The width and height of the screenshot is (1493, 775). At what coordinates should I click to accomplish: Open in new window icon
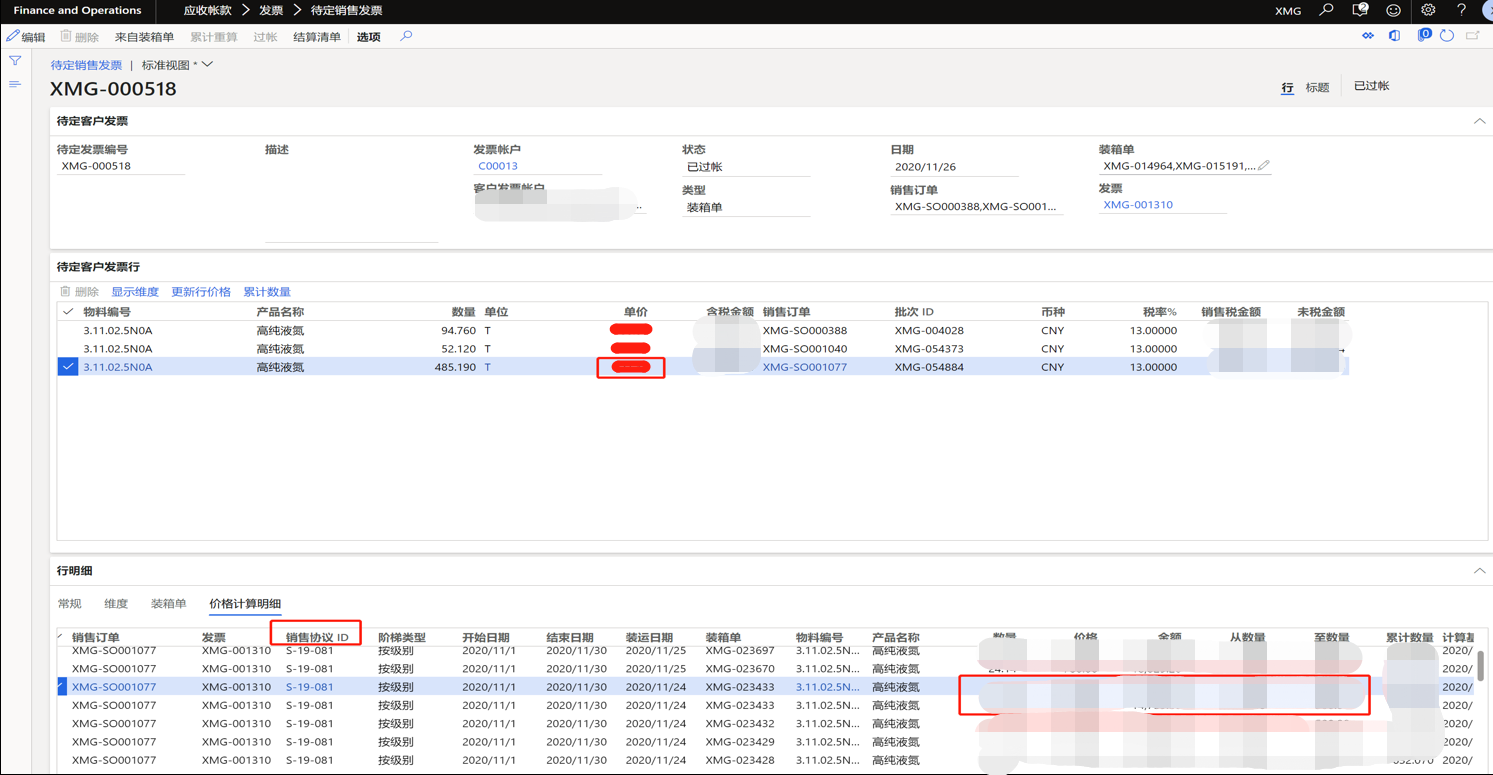(1472, 36)
